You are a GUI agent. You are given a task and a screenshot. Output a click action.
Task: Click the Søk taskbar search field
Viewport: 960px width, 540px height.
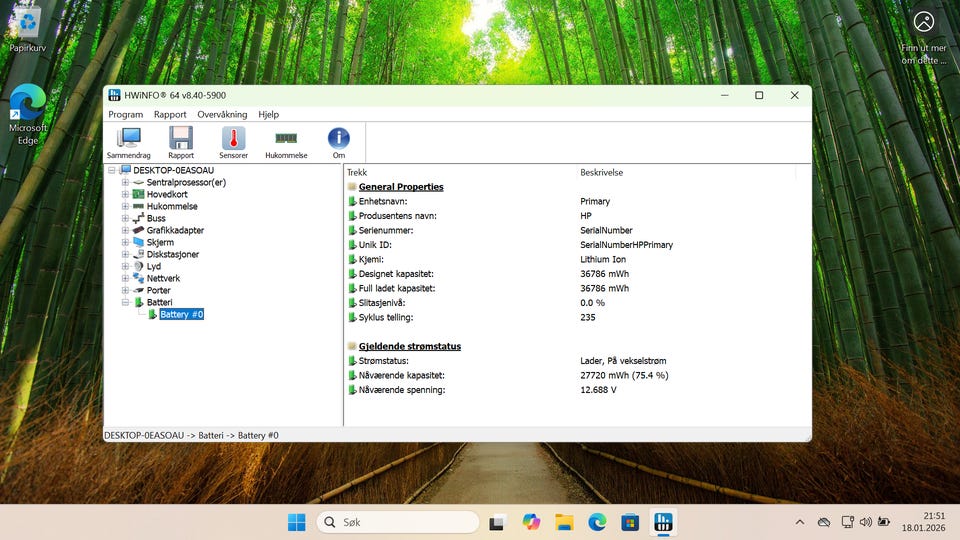click(x=398, y=522)
